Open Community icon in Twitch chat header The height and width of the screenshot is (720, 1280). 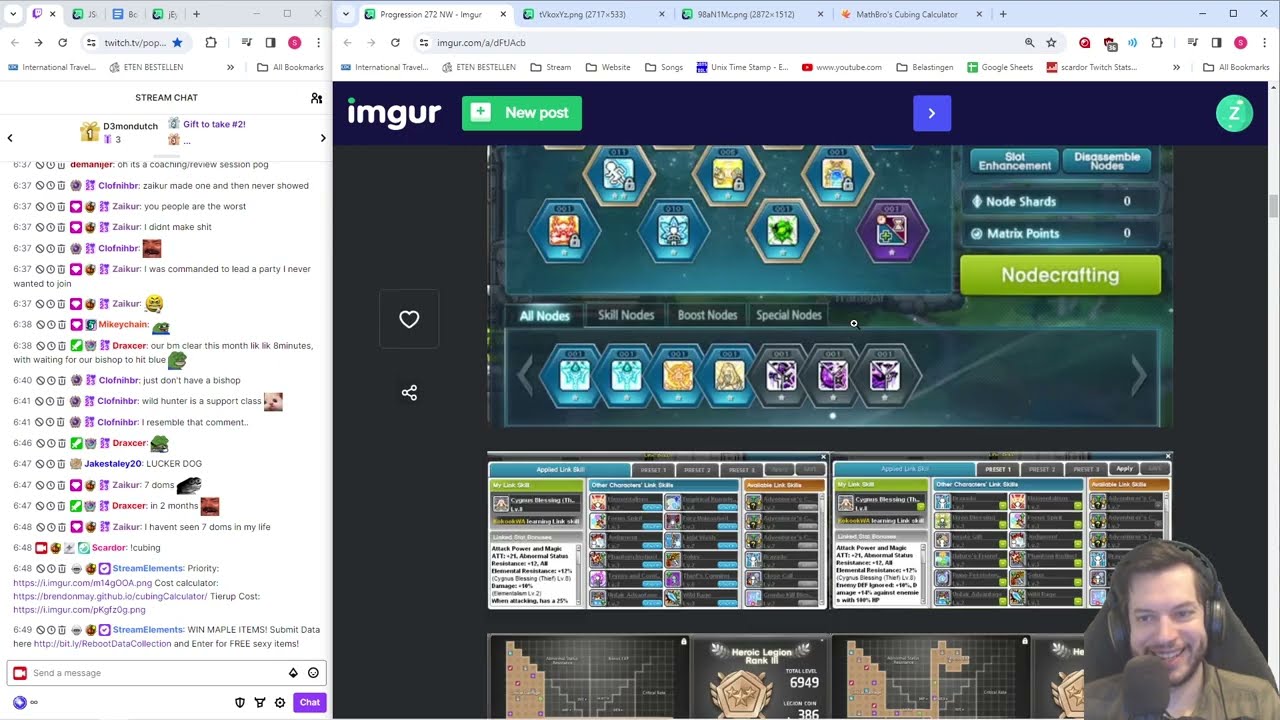(316, 98)
